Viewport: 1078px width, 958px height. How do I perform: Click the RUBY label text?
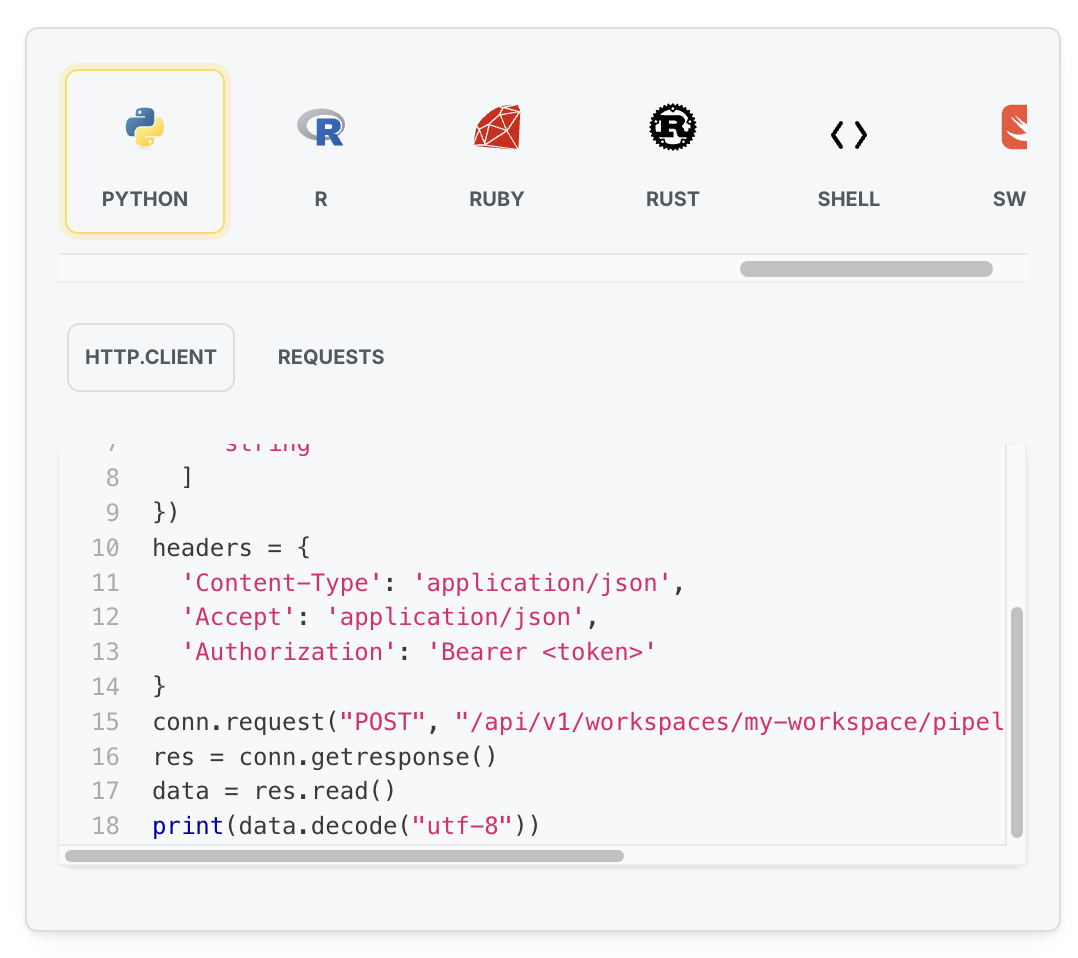(x=496, y=199)
